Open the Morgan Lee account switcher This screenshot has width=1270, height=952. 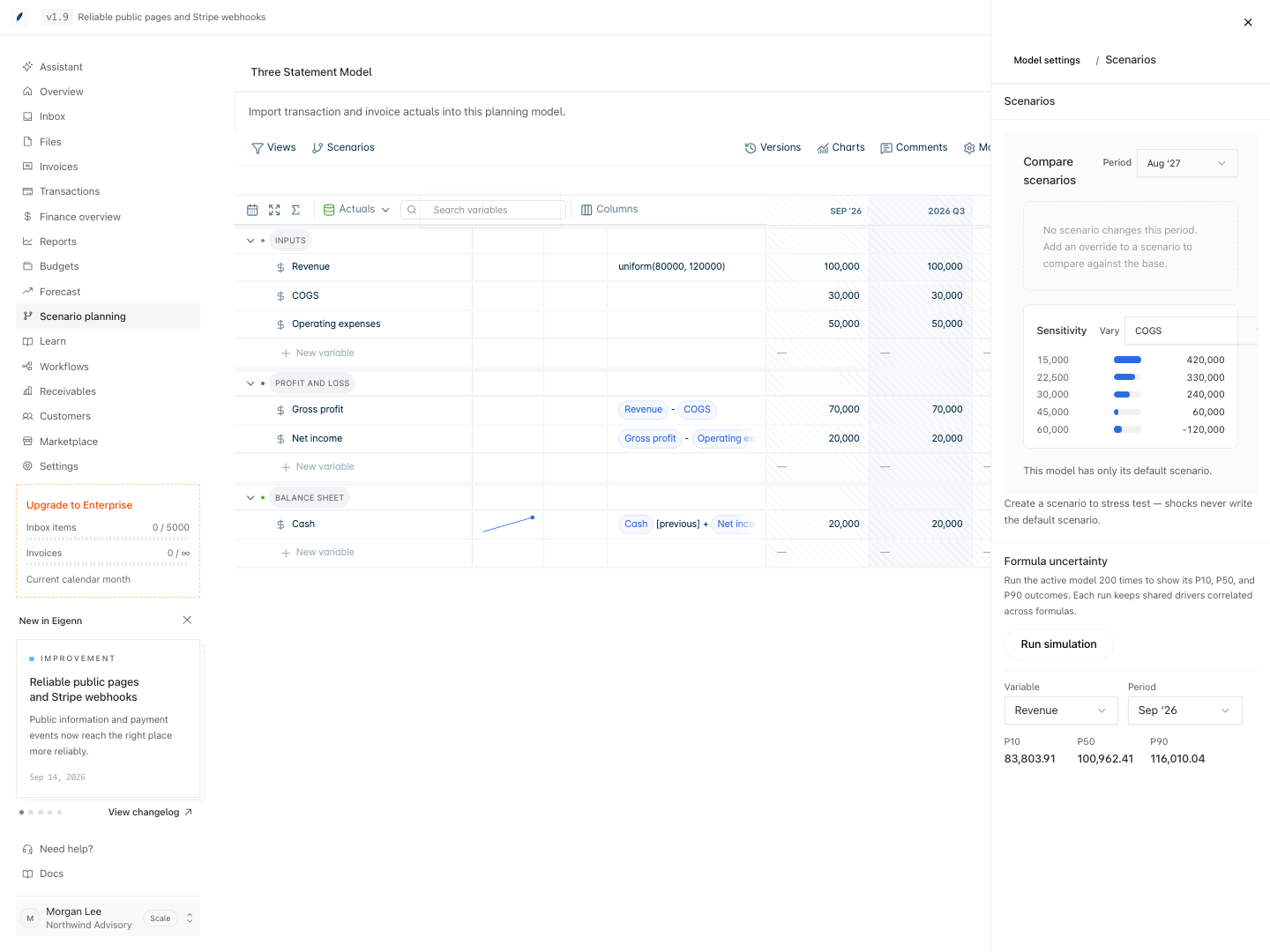(x=108, y=919)
